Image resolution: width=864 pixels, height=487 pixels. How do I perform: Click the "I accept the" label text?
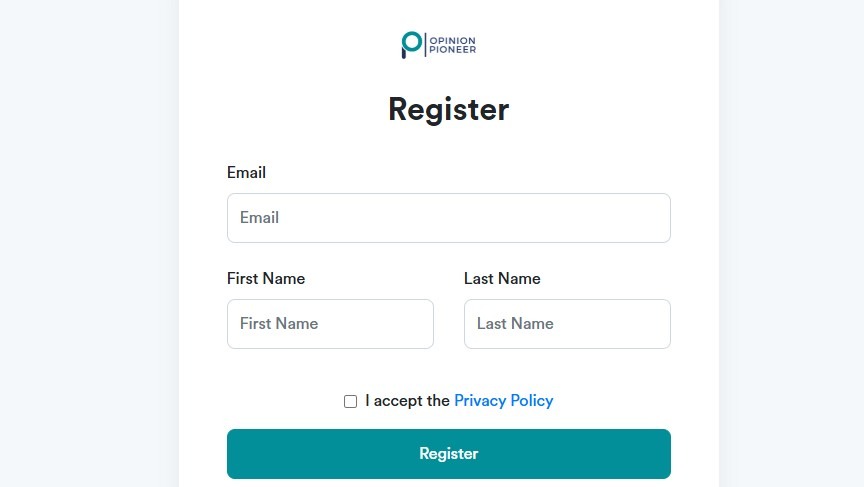click(407, 401)
